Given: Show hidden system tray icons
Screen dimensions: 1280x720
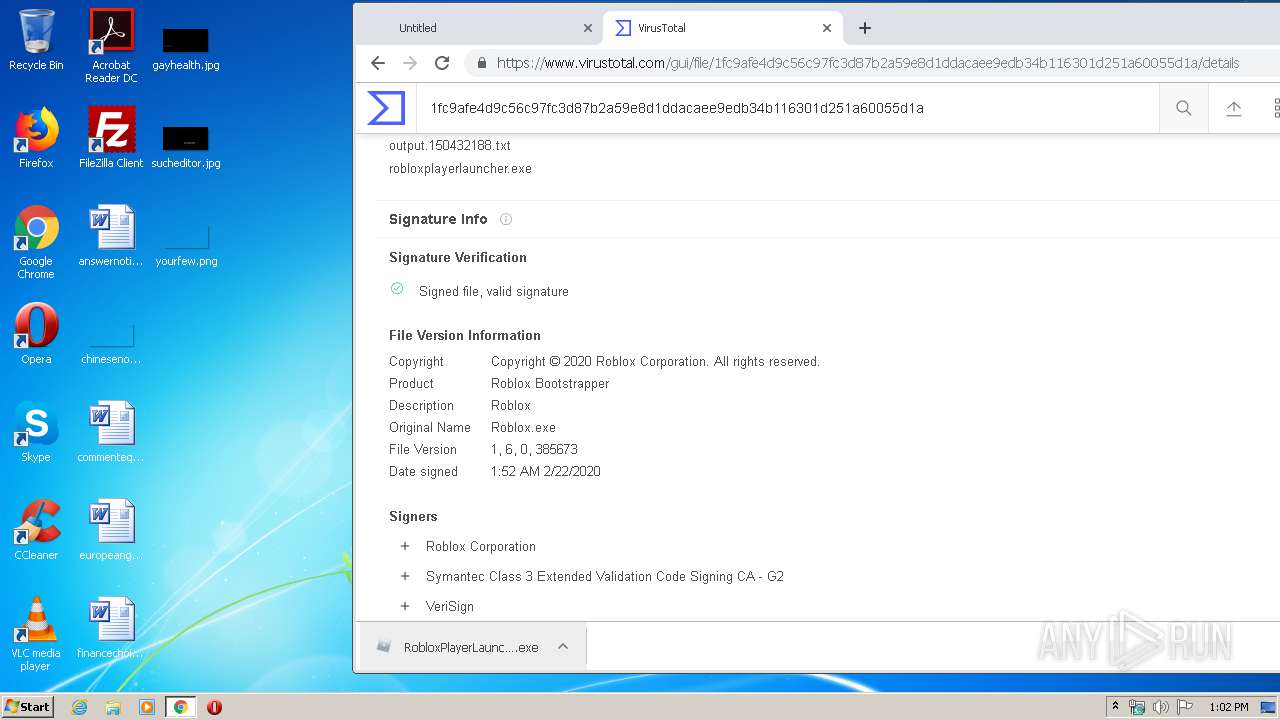Looking at the screenshot, I should (x=1115, y=707).
